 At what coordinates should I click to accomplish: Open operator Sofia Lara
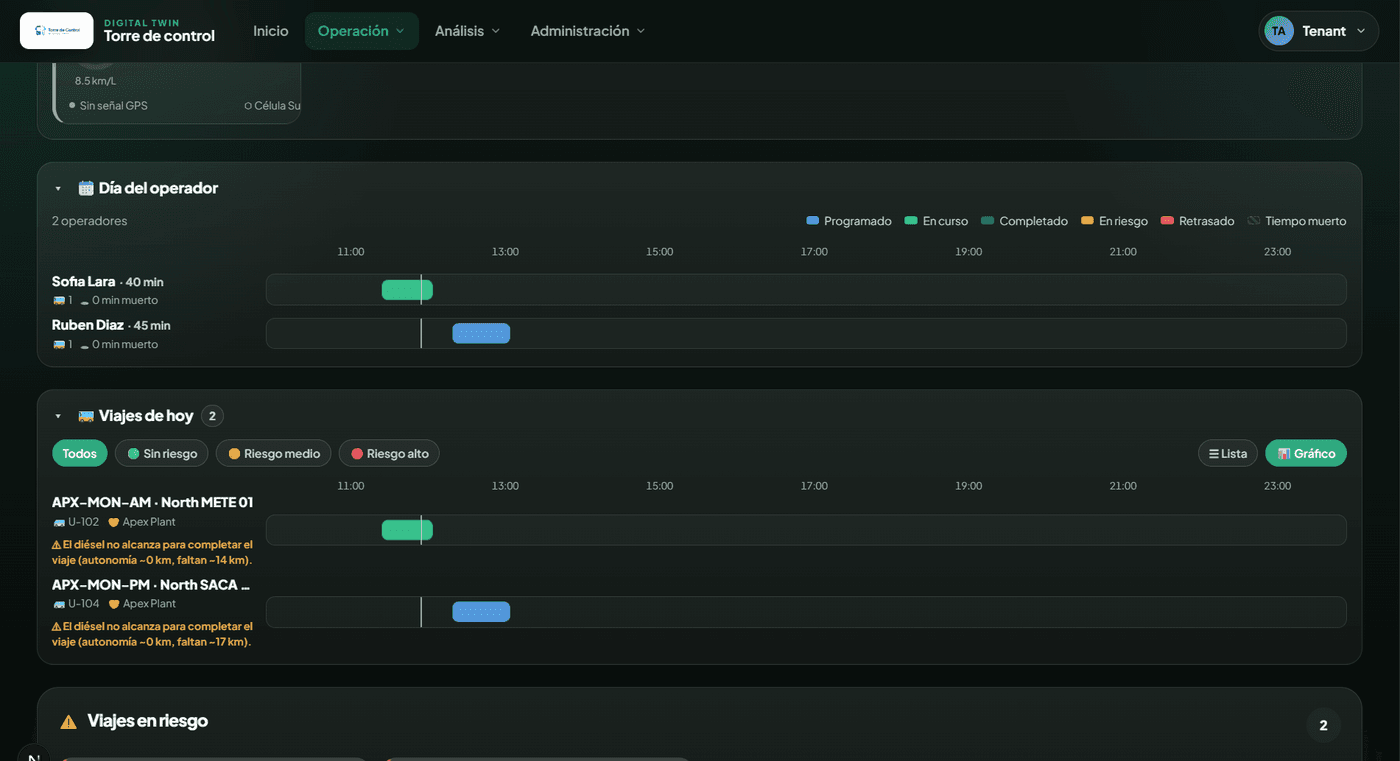(x=84, y=282)
